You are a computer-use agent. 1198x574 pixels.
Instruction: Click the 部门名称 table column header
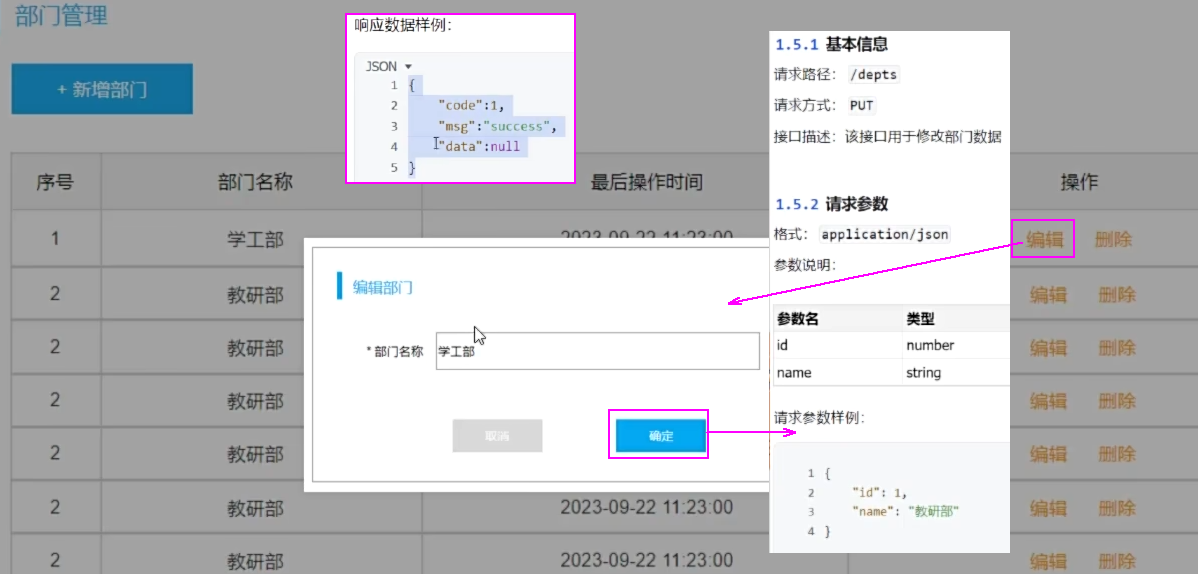[x=255, y=182]
